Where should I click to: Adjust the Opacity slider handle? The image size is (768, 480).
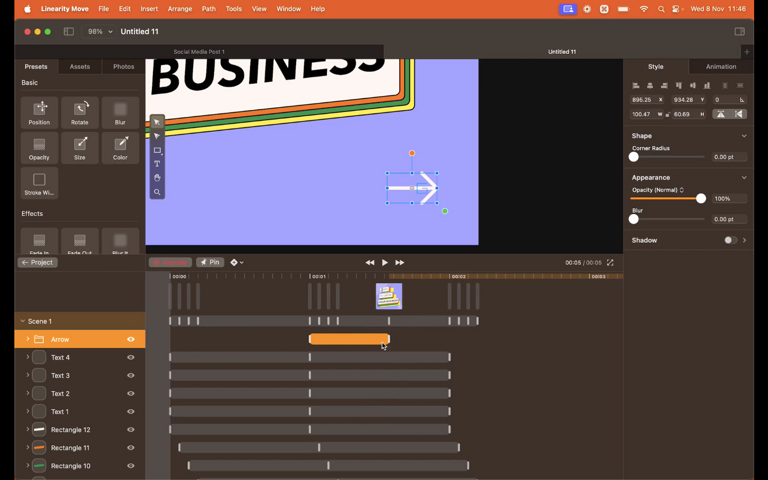(701, 198)
